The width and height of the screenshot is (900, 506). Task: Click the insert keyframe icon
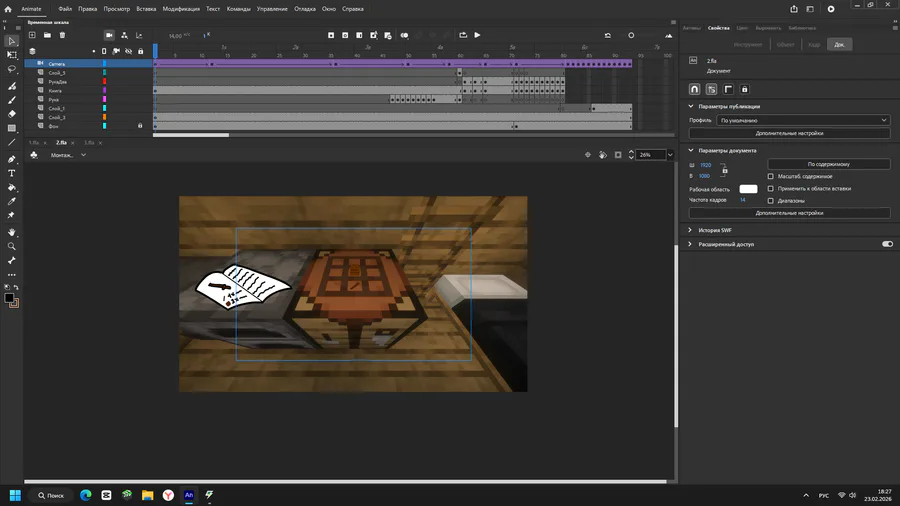point(331,35)
